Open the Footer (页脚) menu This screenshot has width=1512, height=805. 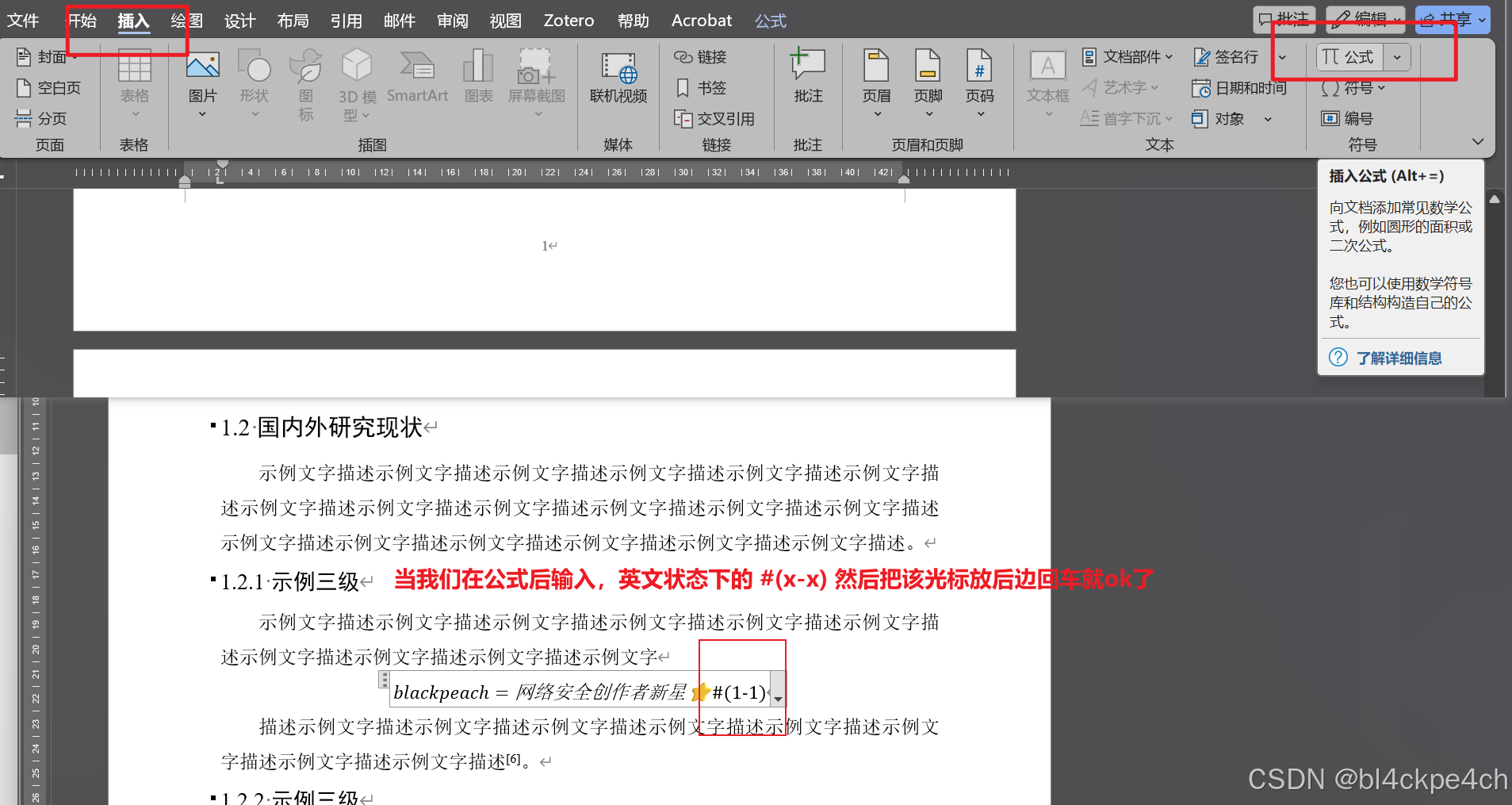pyautogui.click(x=928, y=84)
